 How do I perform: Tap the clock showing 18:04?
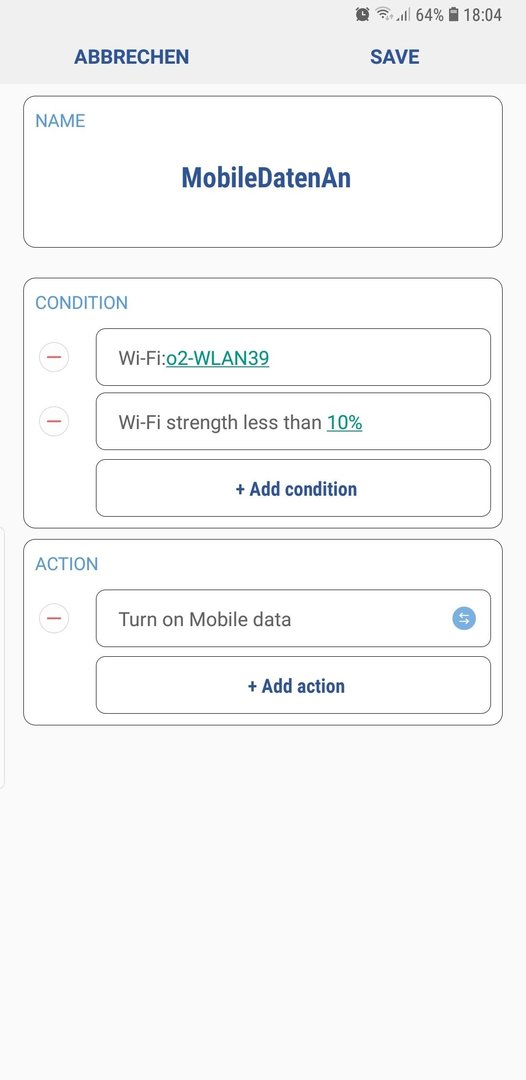tap(483, 14)
